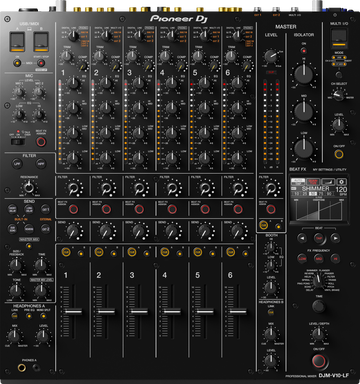The height and width of the screenshot is (384, 360).
Task: Click the Multi I/O CH SELECT knob
Action: click(x=339, y=94)
